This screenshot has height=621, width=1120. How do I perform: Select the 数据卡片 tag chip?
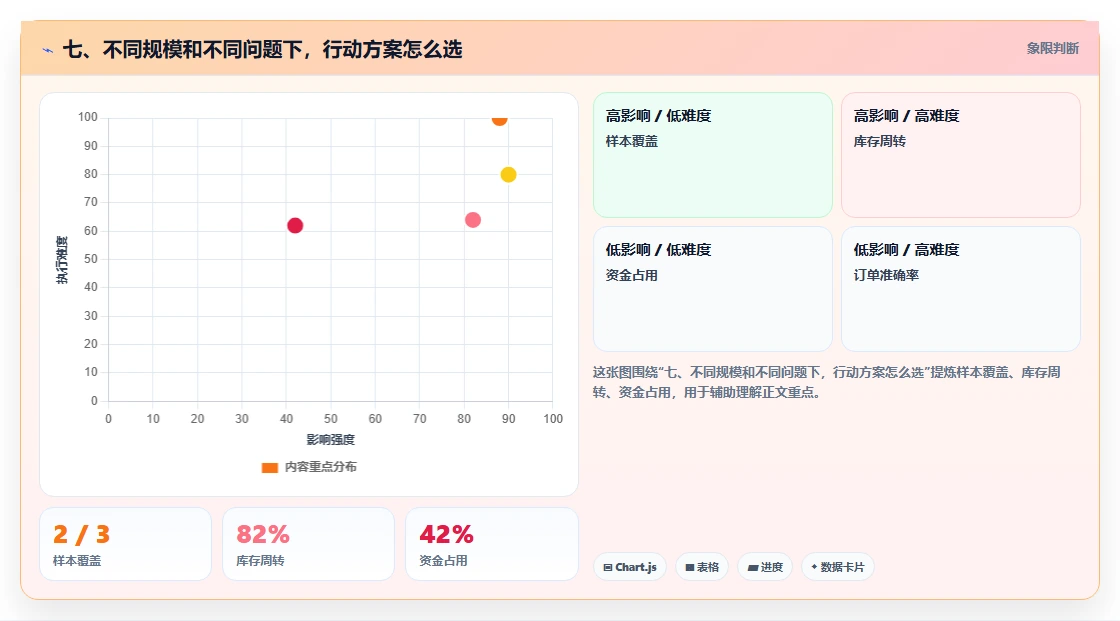[838, 567]
